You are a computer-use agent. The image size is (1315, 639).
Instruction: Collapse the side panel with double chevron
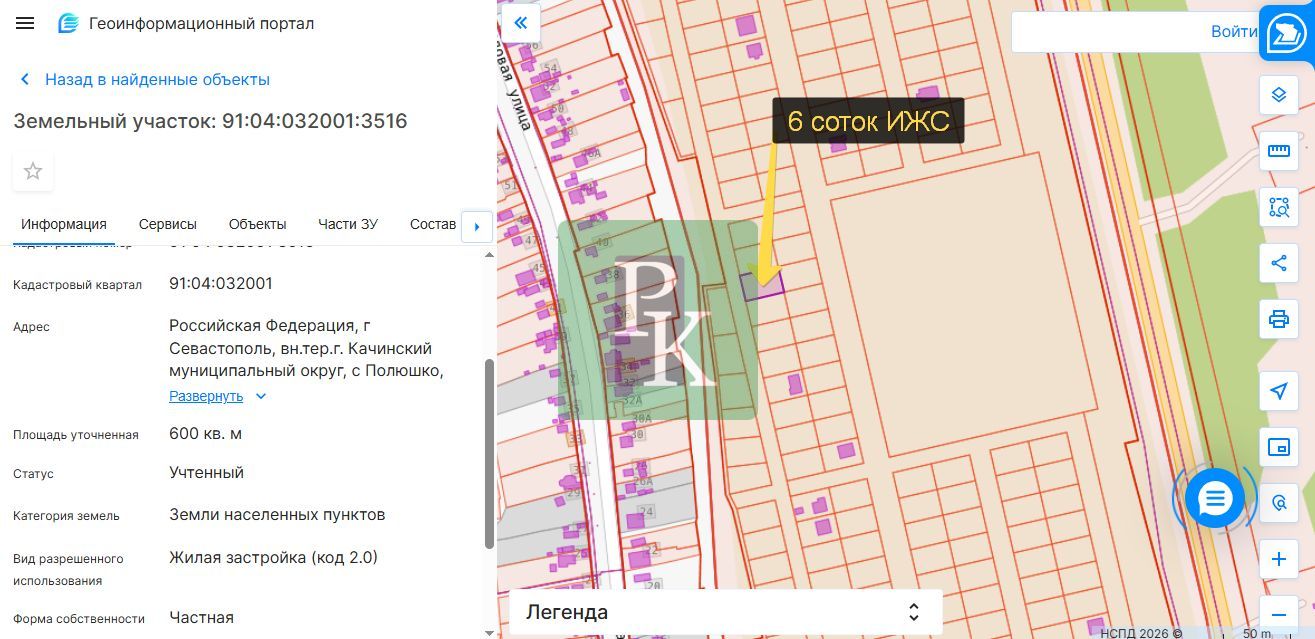pyautogui.click(x=520, y=24)
